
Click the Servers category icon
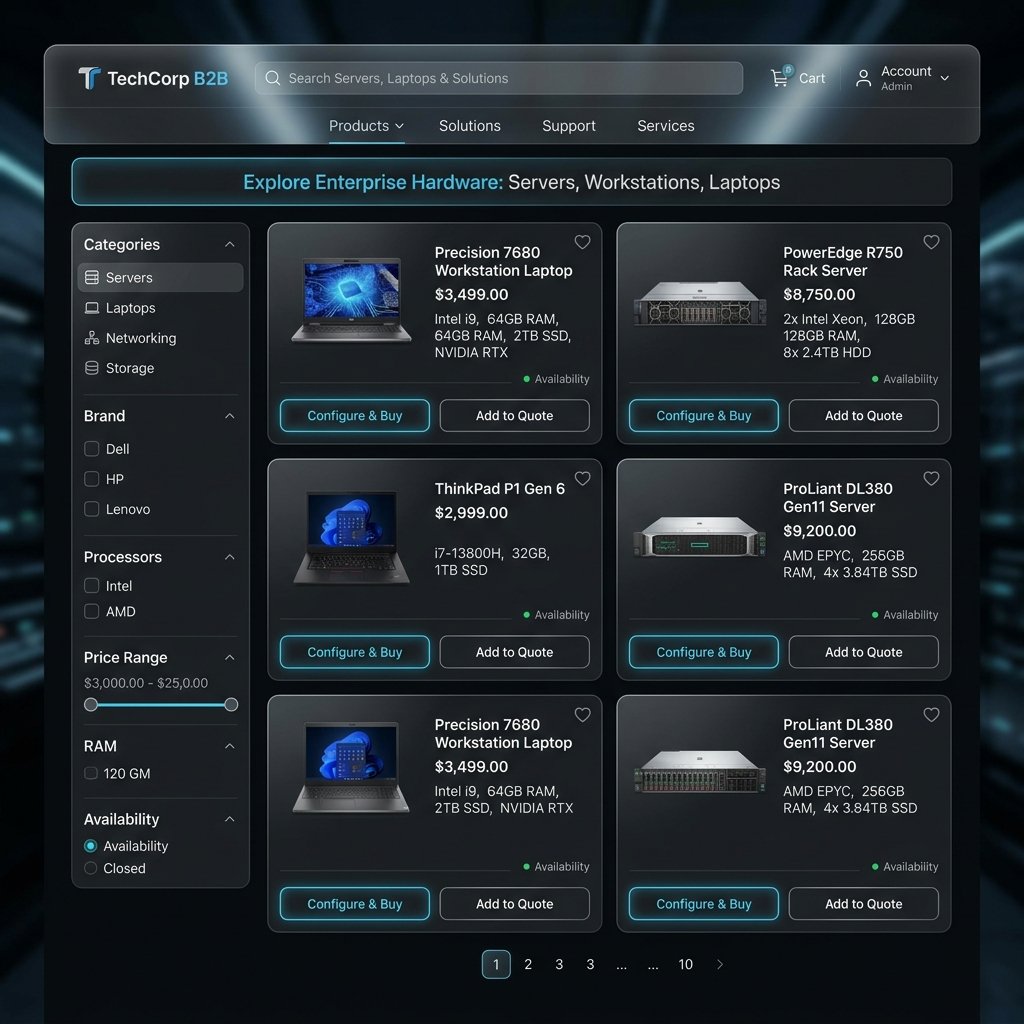pyautogui.click(x=92, y=278)
